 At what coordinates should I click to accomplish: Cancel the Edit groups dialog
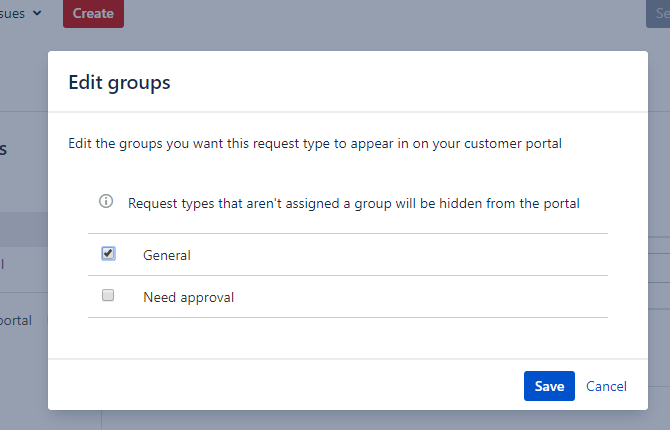click(606, 386)
